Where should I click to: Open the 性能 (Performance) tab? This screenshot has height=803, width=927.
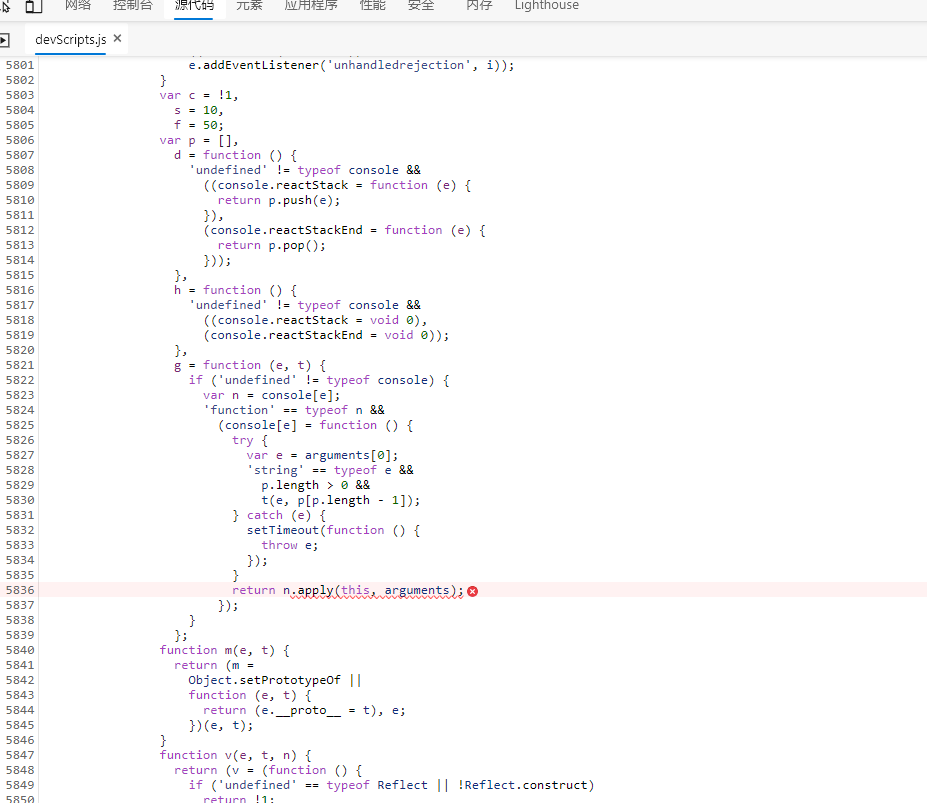[x=372, y=5]
